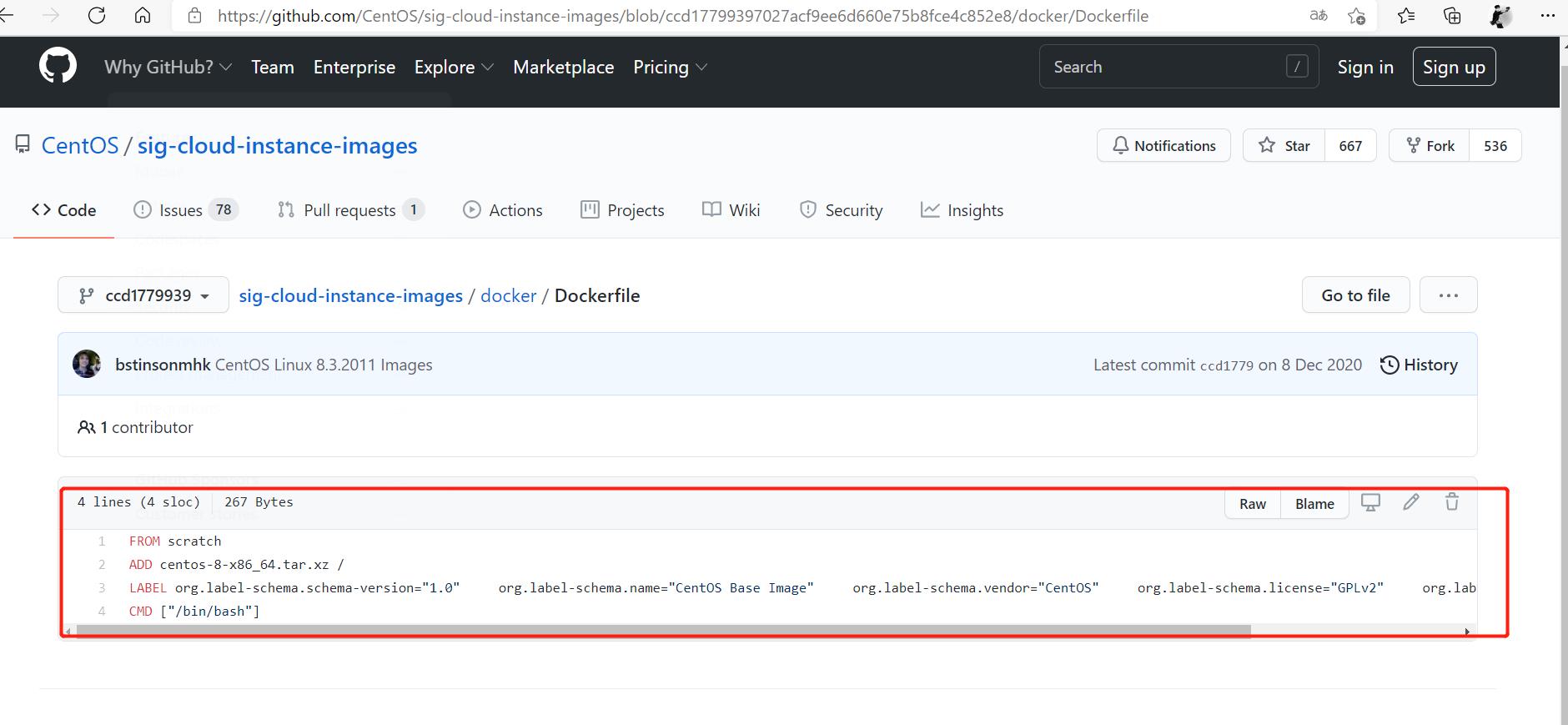Click the Go to file button
The height and width of the screenshot is (725, 1568).
click(1355, 295)
